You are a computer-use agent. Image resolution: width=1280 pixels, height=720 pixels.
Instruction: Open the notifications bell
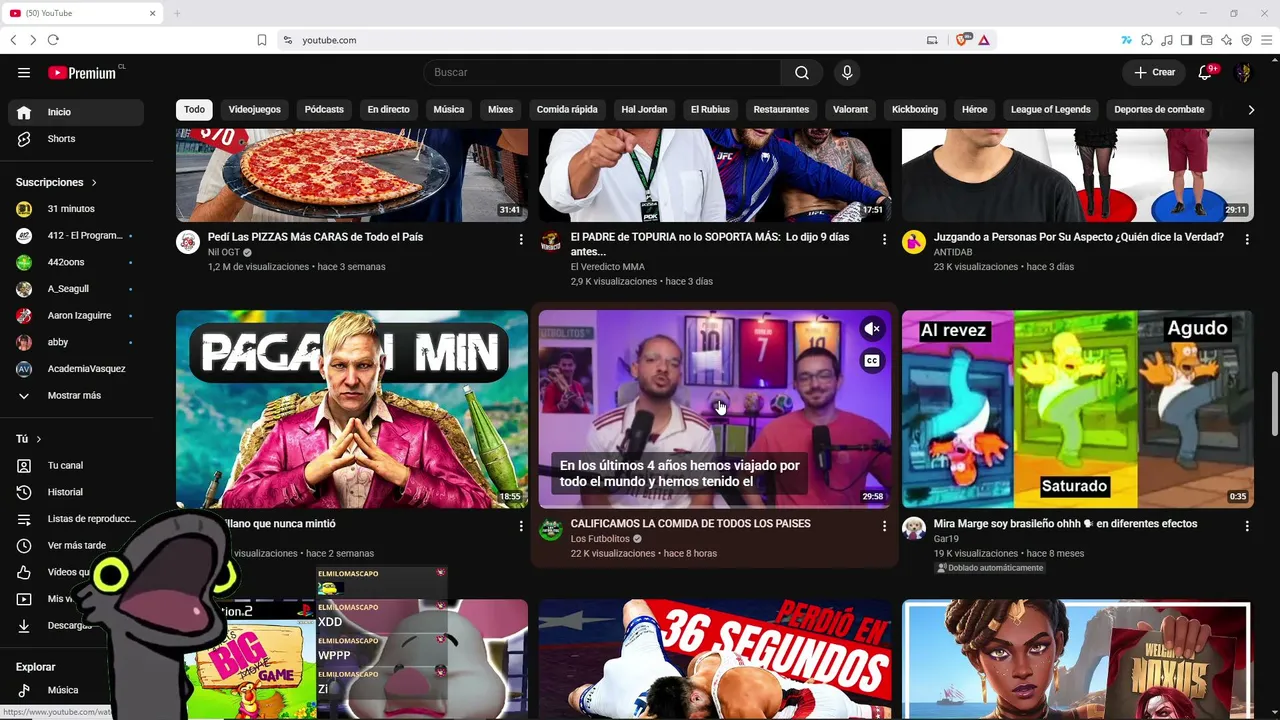(1205, 73)
